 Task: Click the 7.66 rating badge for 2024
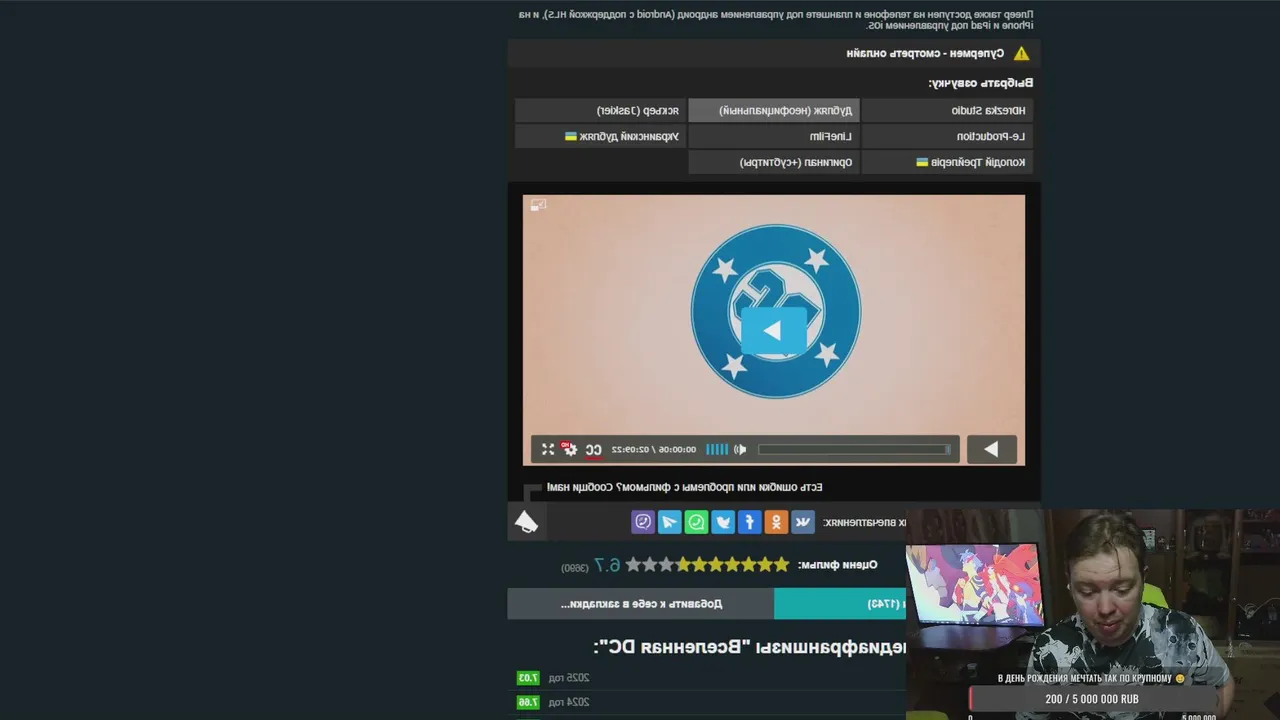coord(528,702)
